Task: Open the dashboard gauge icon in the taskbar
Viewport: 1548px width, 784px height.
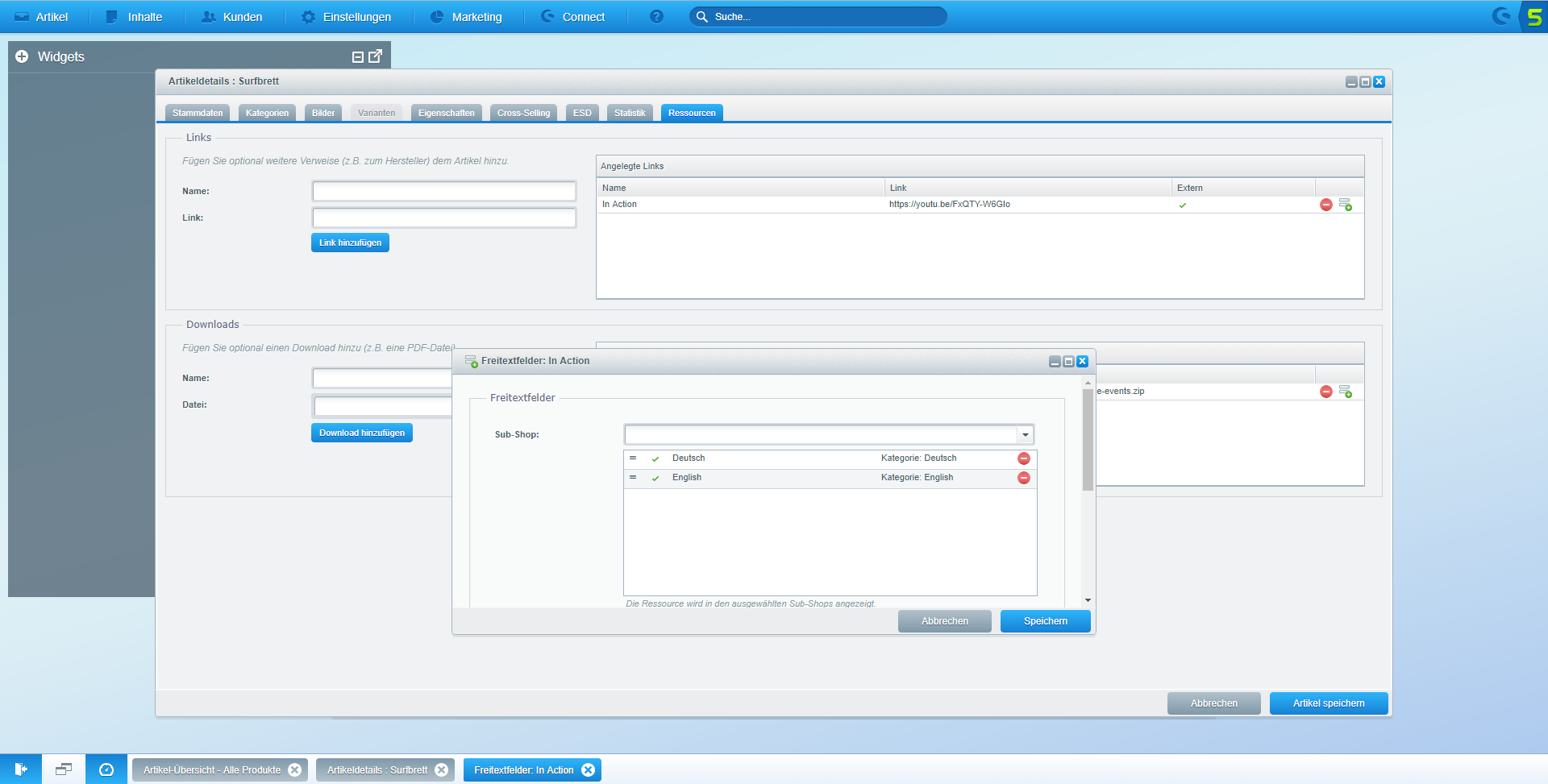Action: pos(106,769)
